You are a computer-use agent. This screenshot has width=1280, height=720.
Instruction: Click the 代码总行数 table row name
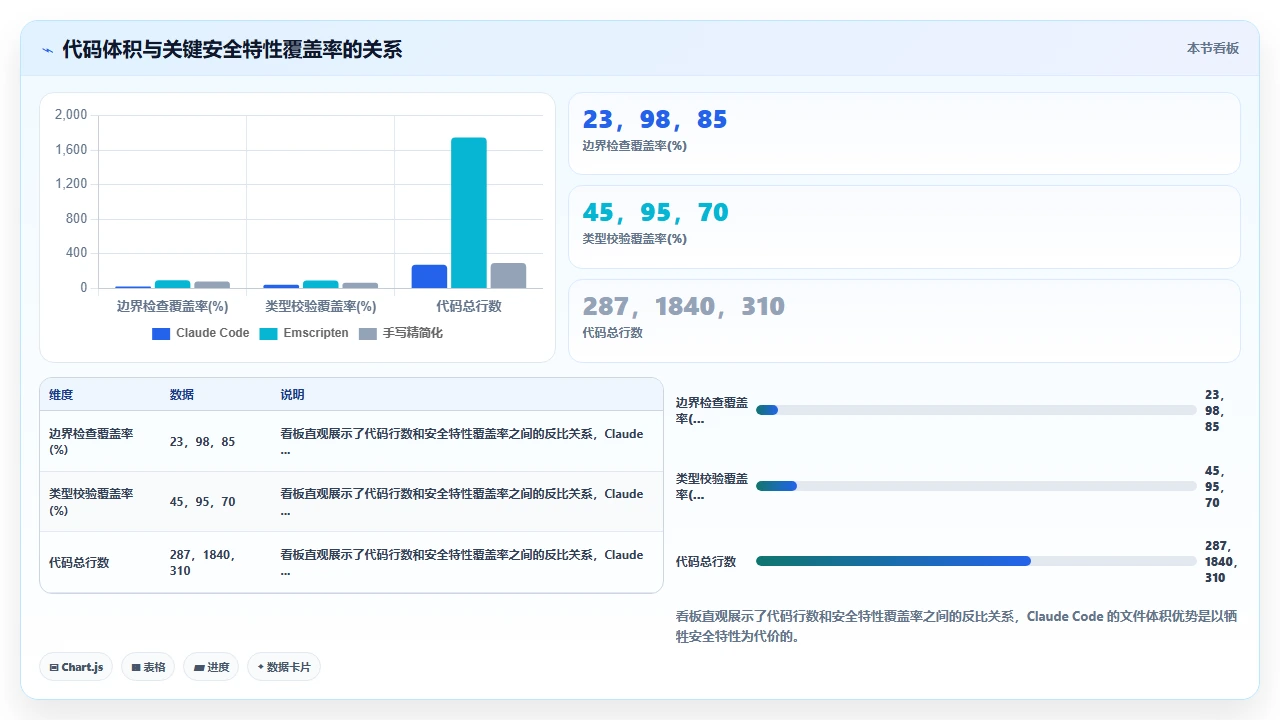pos(79,563)
